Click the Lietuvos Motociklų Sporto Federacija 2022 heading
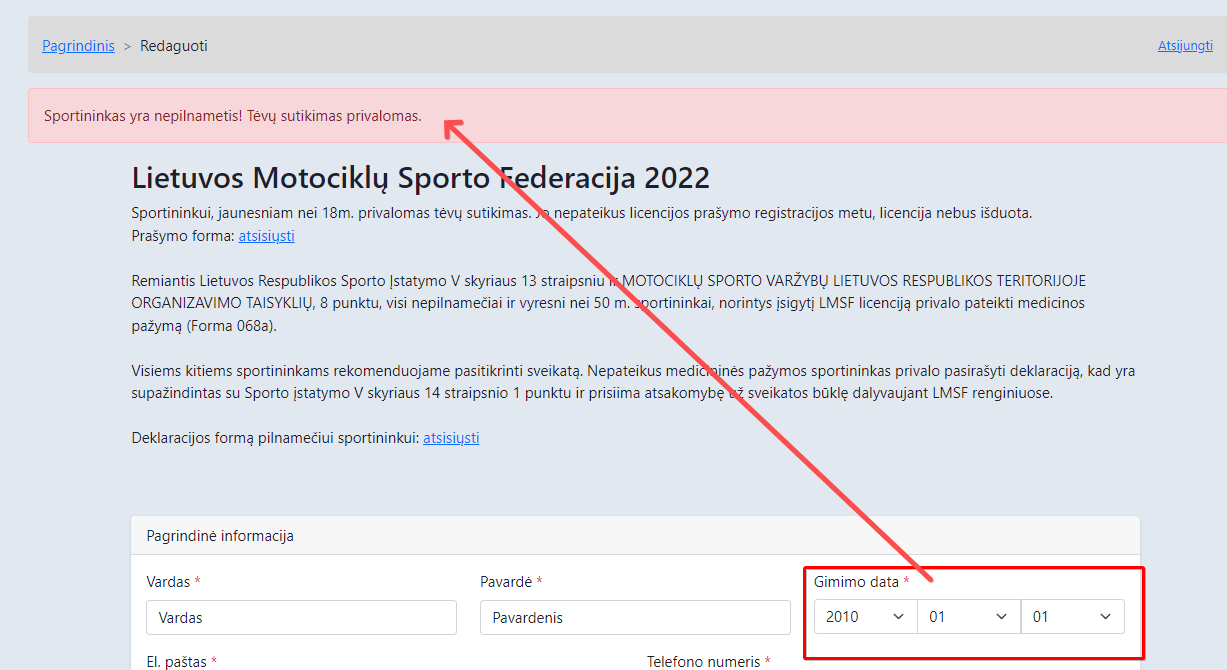Screen dimensions: 1227x670 tap(421, 178)
